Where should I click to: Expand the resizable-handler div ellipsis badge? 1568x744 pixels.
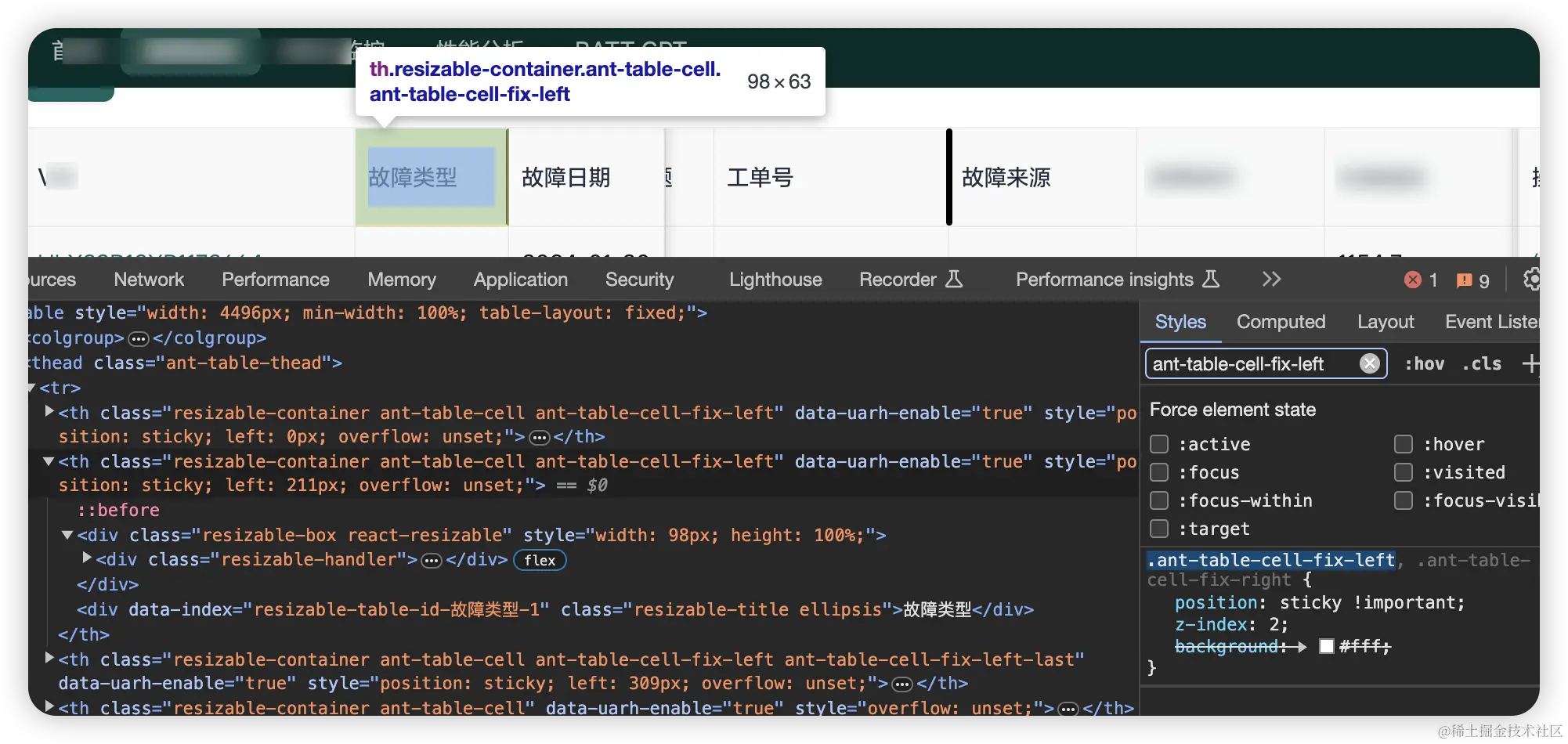(432, 560)
